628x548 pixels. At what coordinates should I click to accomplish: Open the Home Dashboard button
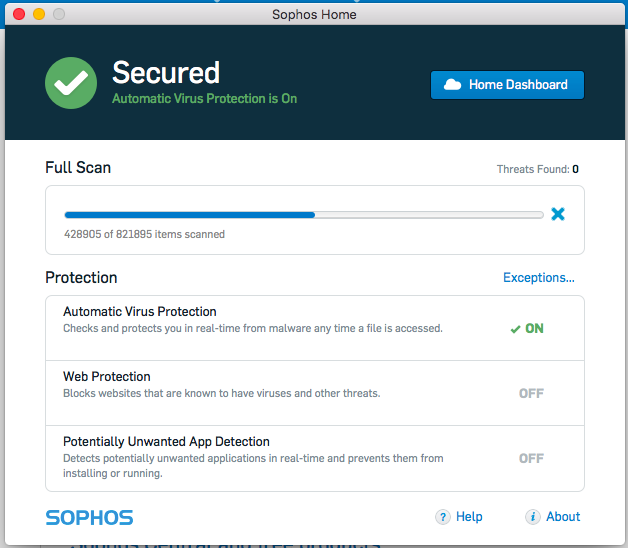(x=507, y=85)
